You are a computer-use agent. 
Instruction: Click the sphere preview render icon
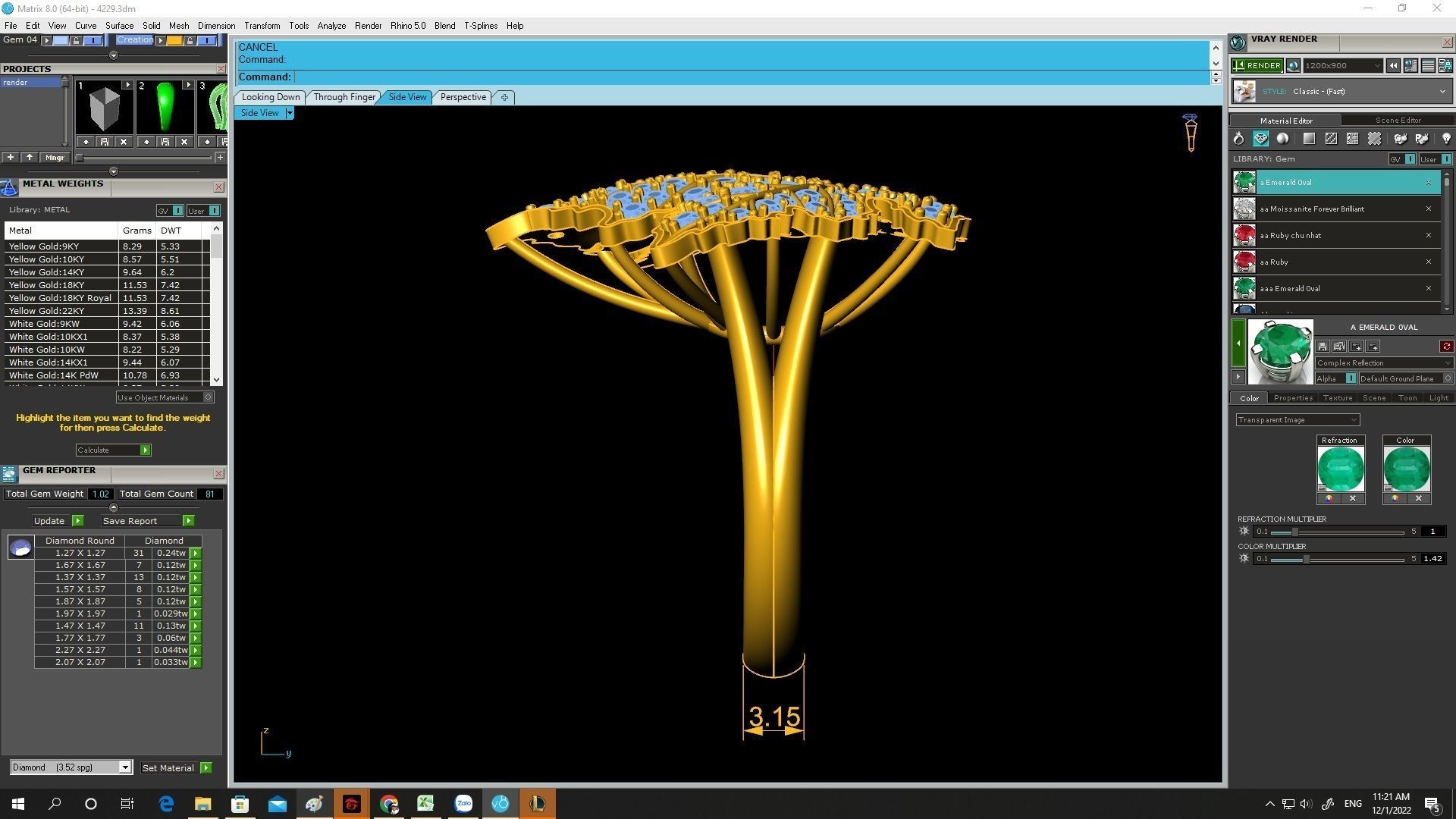pos(1293,66)
